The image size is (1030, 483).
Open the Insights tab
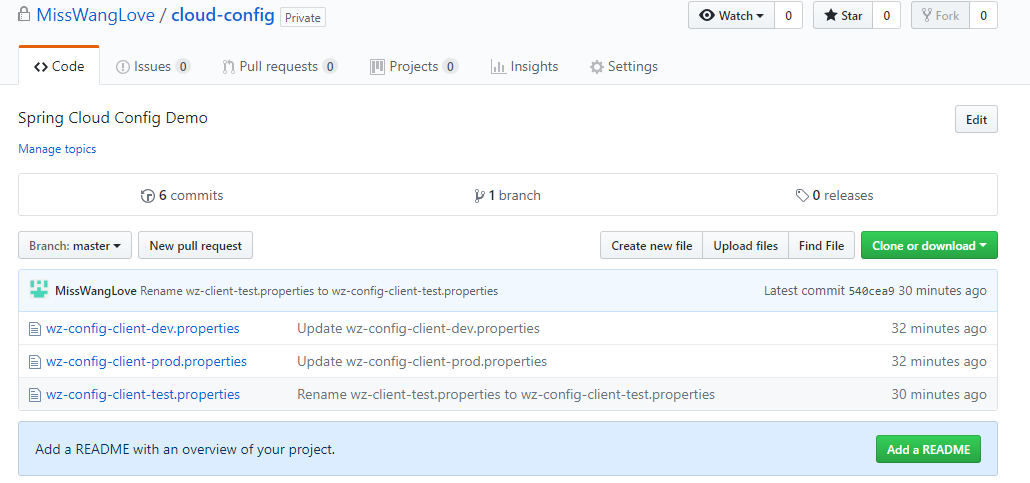point(524,66)
